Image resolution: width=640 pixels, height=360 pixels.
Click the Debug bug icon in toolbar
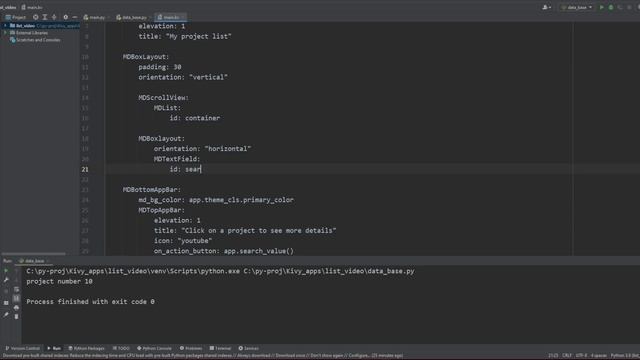click(611, 7)
